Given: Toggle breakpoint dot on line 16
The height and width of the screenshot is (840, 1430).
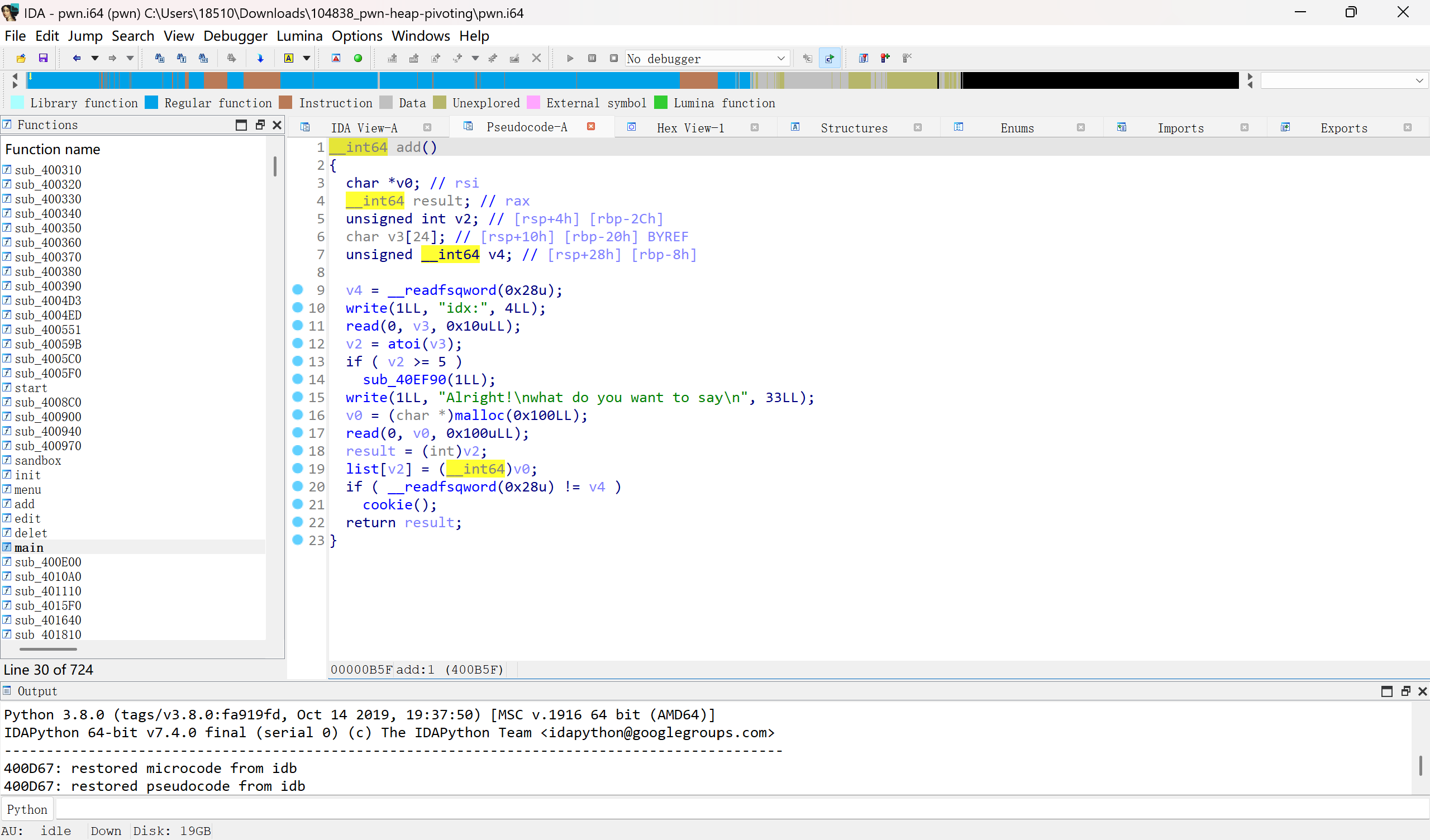Looking at the screenshot, I should [297, 414].
